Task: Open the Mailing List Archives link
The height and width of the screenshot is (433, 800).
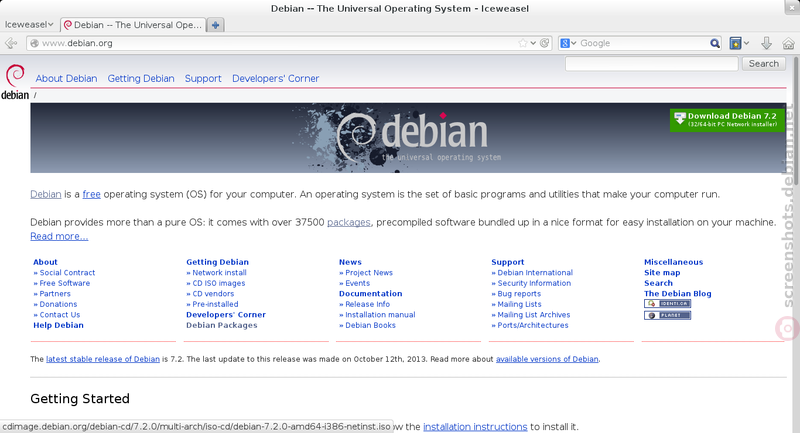Action: click(x=534, y=315)
